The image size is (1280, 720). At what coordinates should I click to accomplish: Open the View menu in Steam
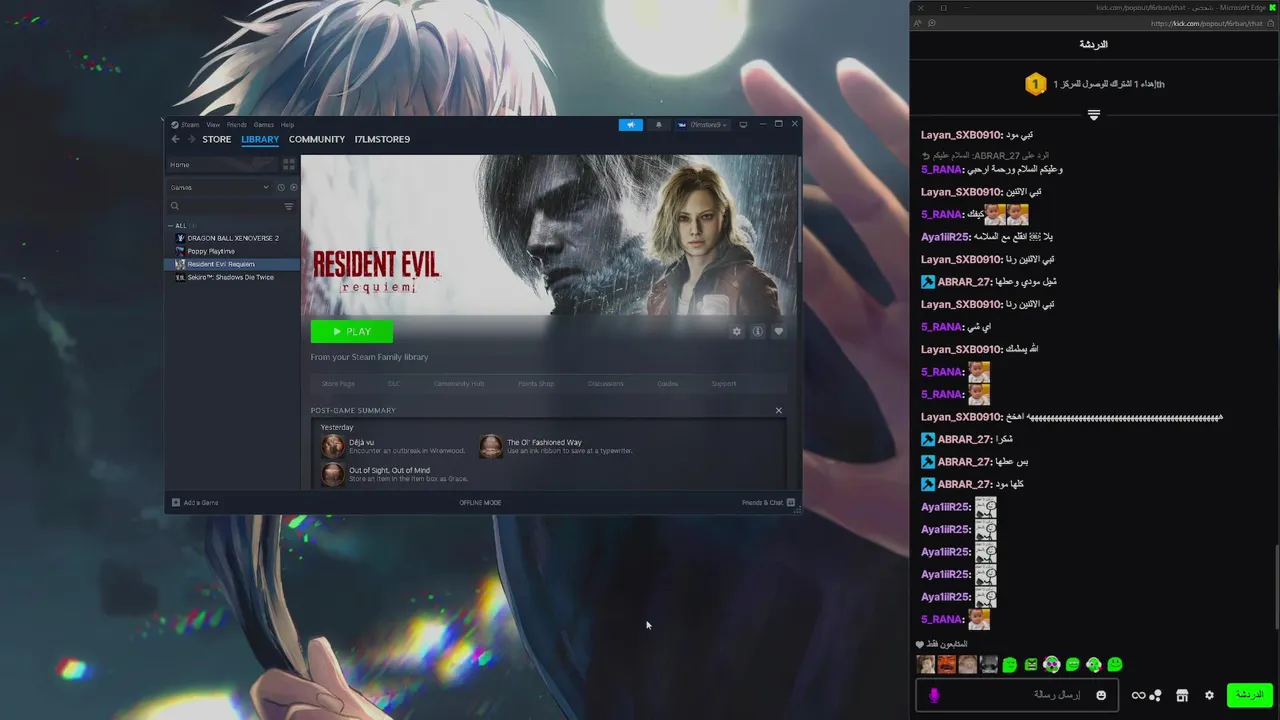pyautogui.click(x=213, y=125)
